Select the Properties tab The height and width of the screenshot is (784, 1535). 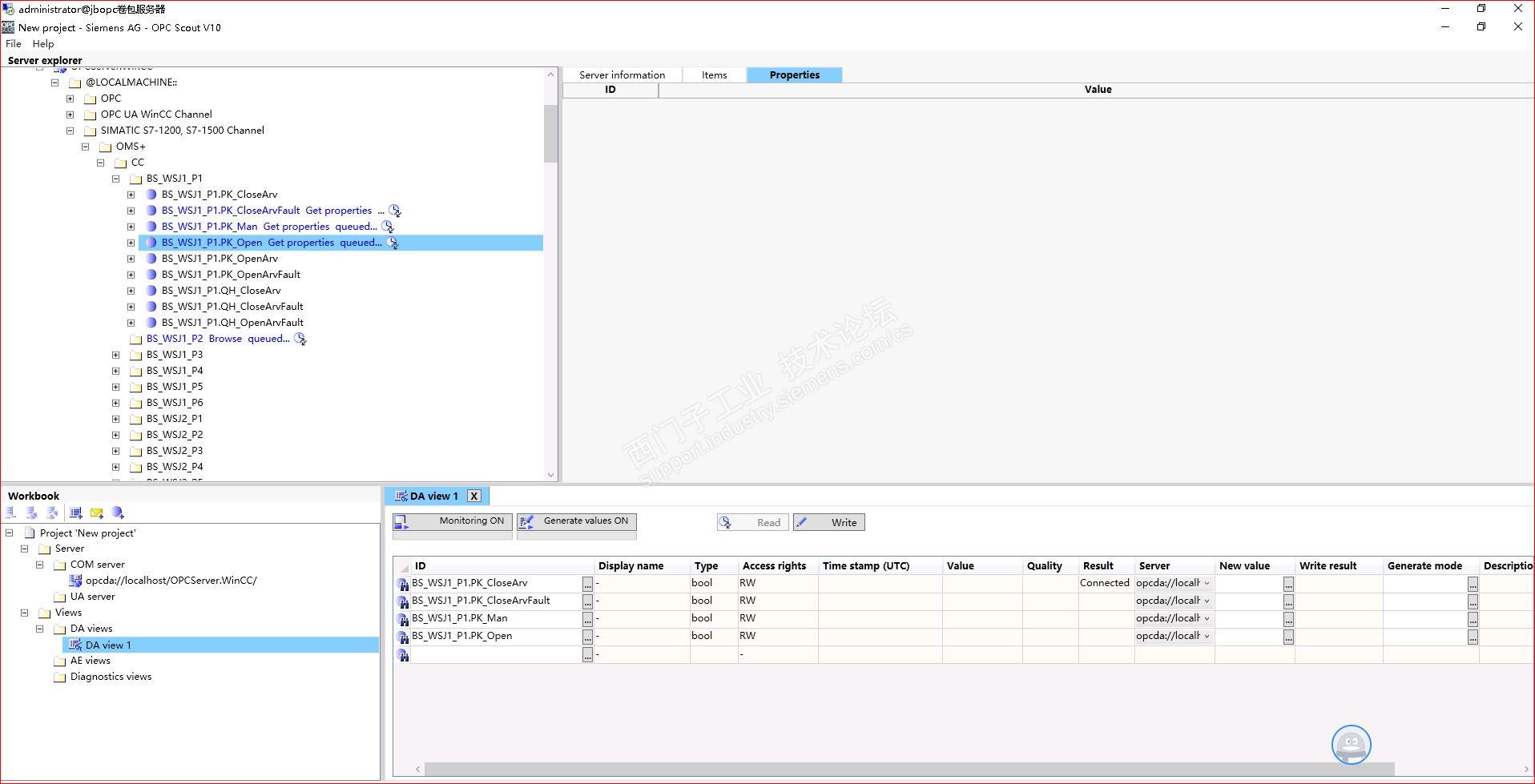click(794, 74)
